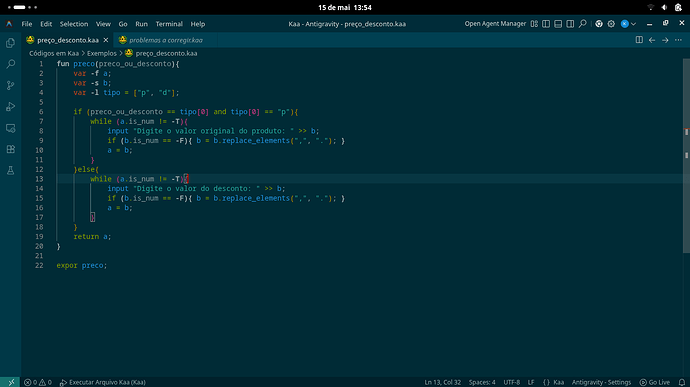Open lock/power indicator in system tray
The width and height of the screenshot is (690, 387).
point(678,7)
